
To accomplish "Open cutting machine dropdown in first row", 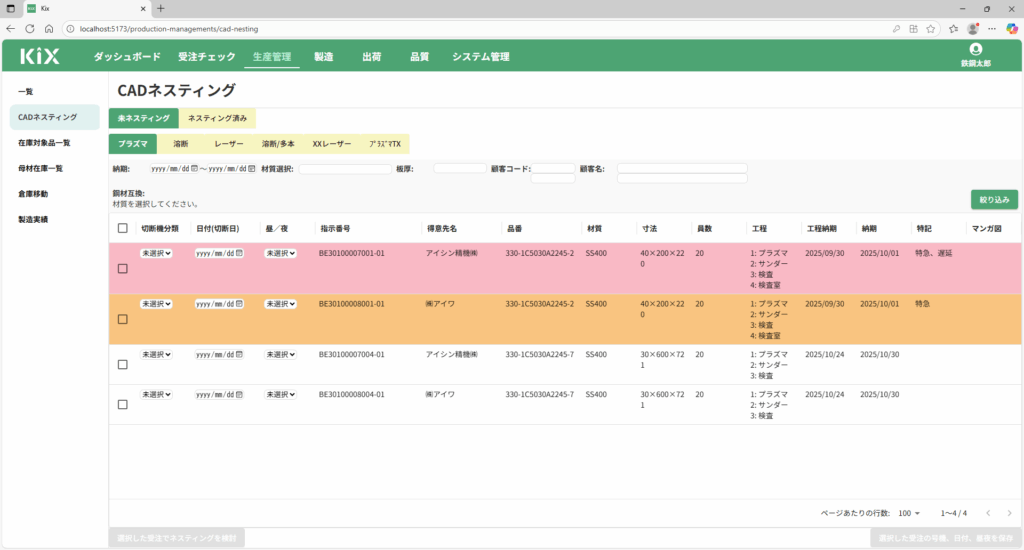I will coord(156,254).
